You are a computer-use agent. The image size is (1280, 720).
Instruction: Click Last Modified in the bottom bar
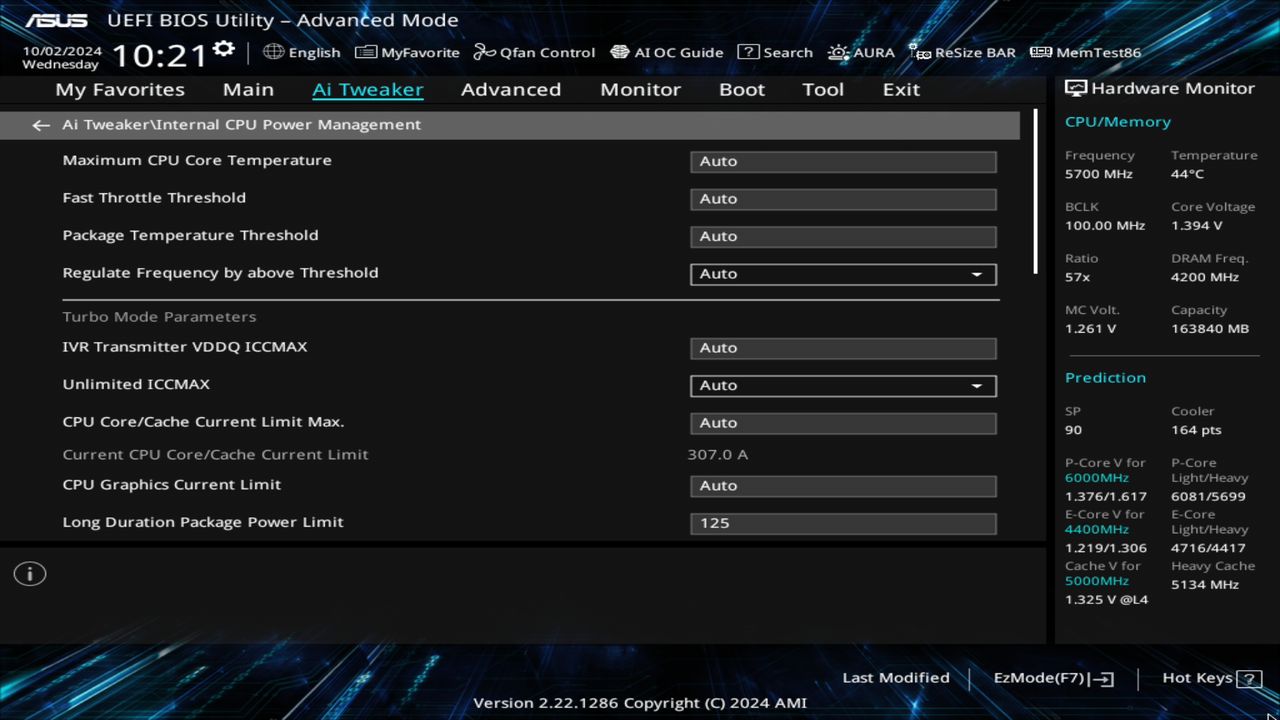896,677
